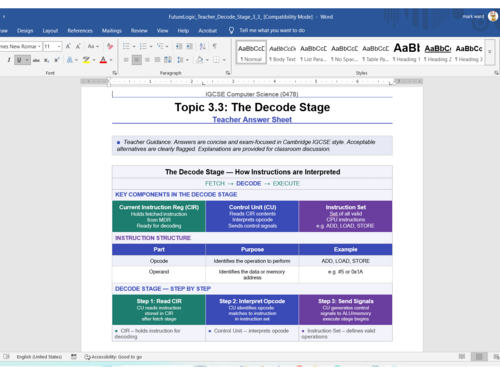Switch to the Review tab

click(x=139, y=31)
